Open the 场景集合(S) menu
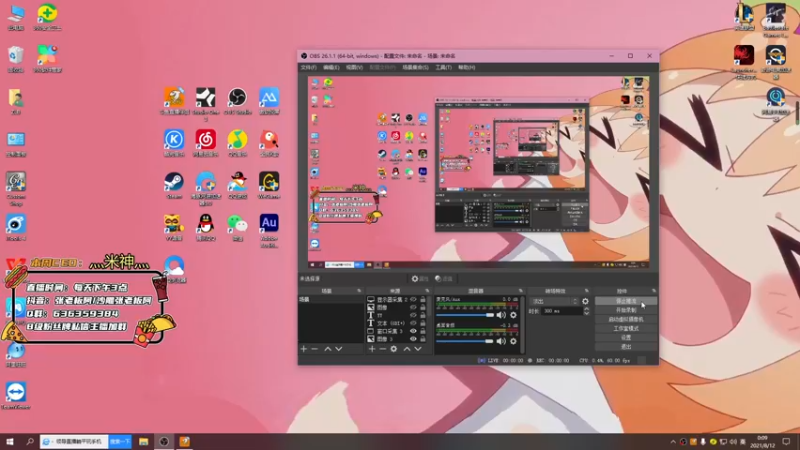The height and width of the screenshot is (450, 800). [x=415, y=67]
